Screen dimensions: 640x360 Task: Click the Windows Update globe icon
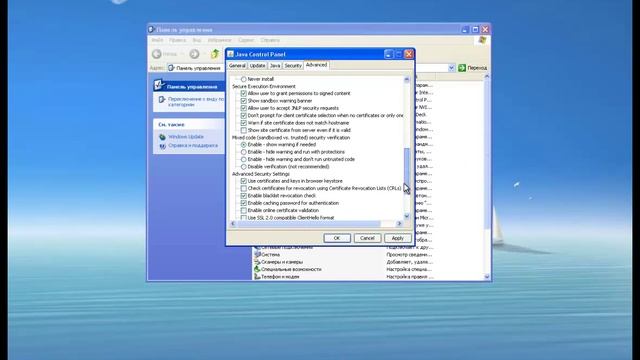[x=162, y=137]
